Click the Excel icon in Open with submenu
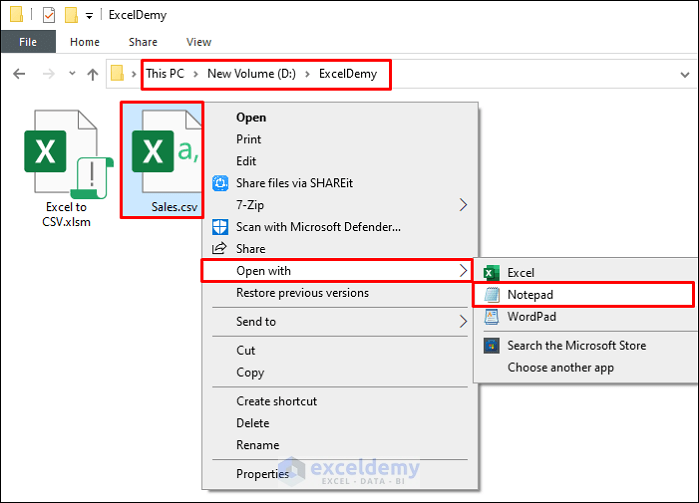This screenshot has height=503, width=699. point(491,272)
